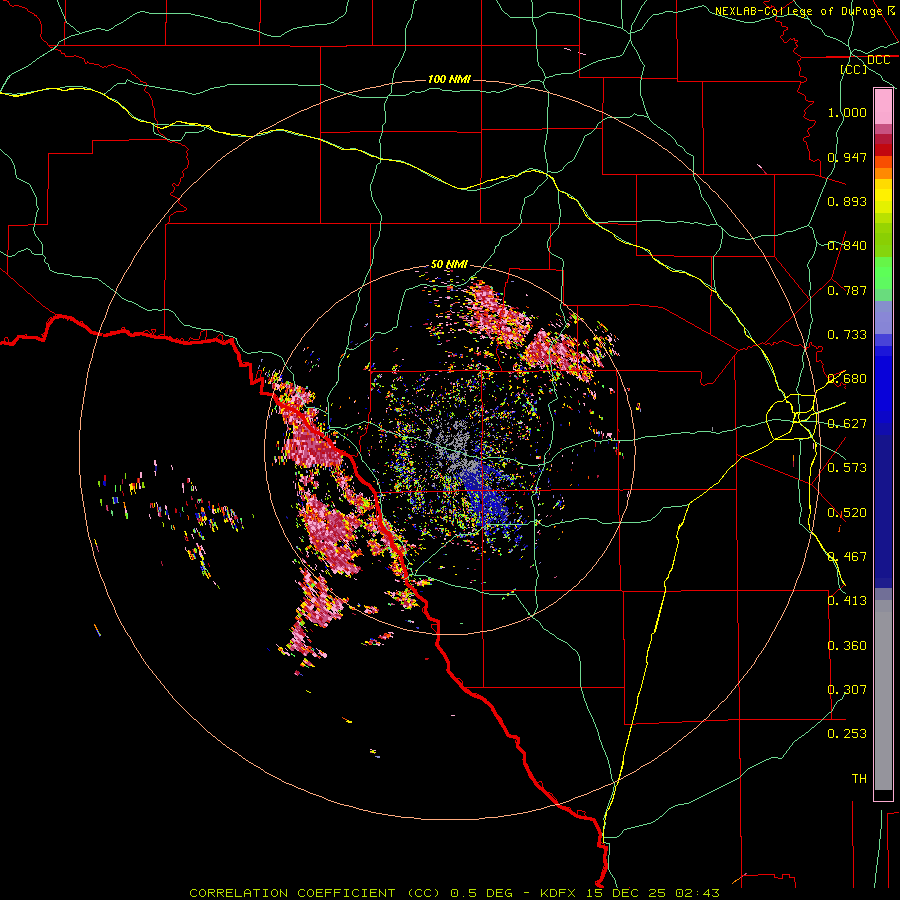Image resolution: width=900 pixels, height=900 pixels.
Task: Click the 50 NMI range ring label
Action: point(449,264)
